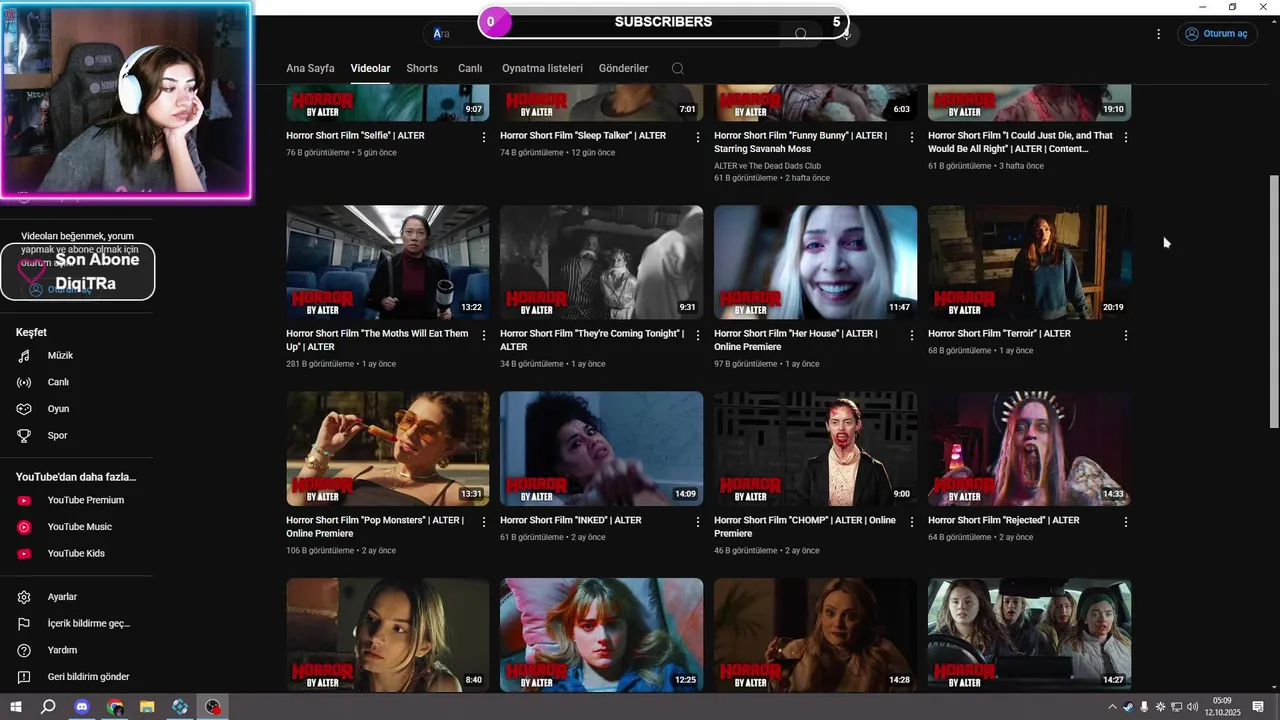
Task: Play the 14:27 duration video thumbnail
Action: point(1029,635)
